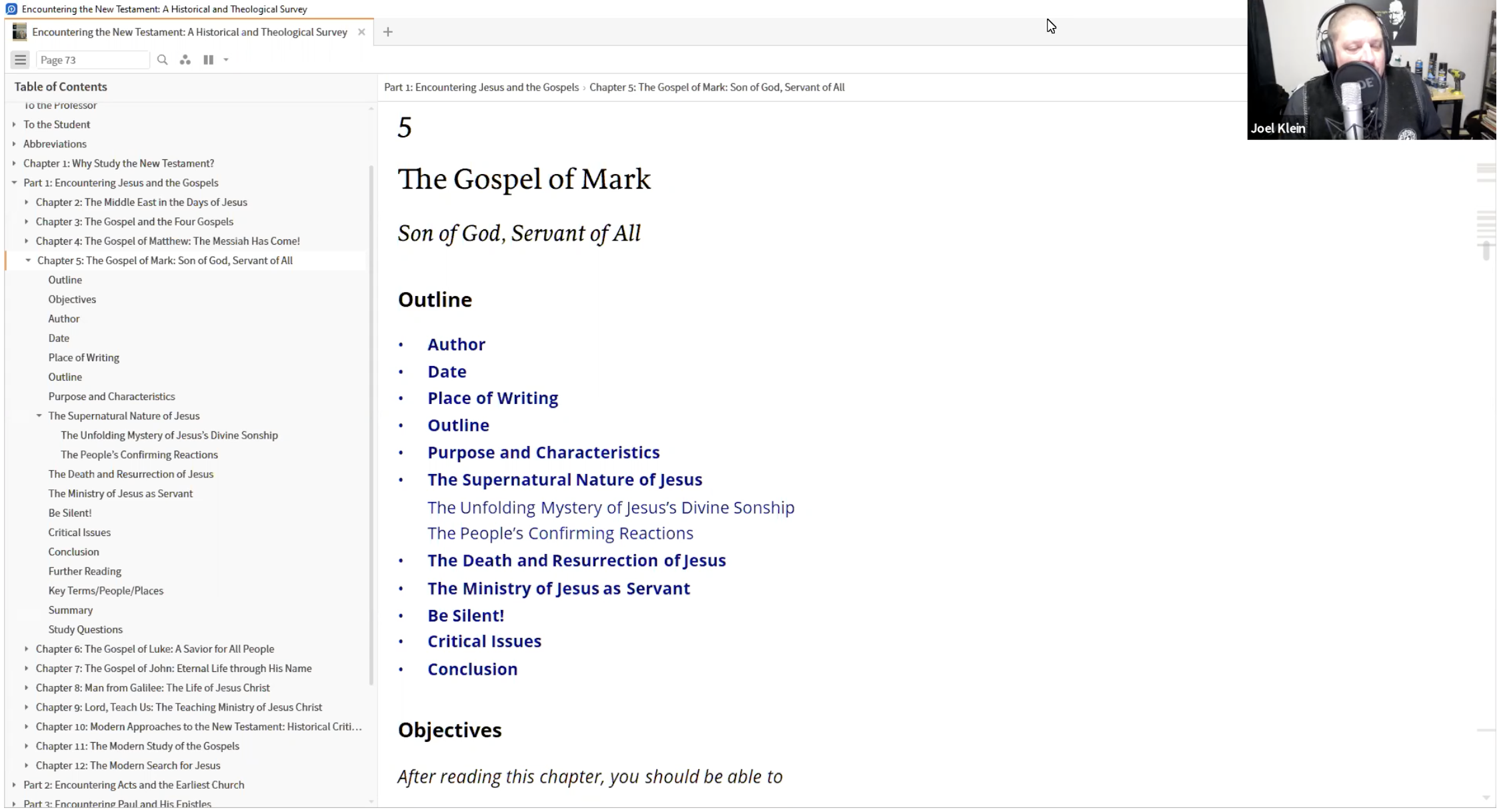Select Critical Issues in table of contents
Viewport: 1503px width, 812px height.
point(79,532)
